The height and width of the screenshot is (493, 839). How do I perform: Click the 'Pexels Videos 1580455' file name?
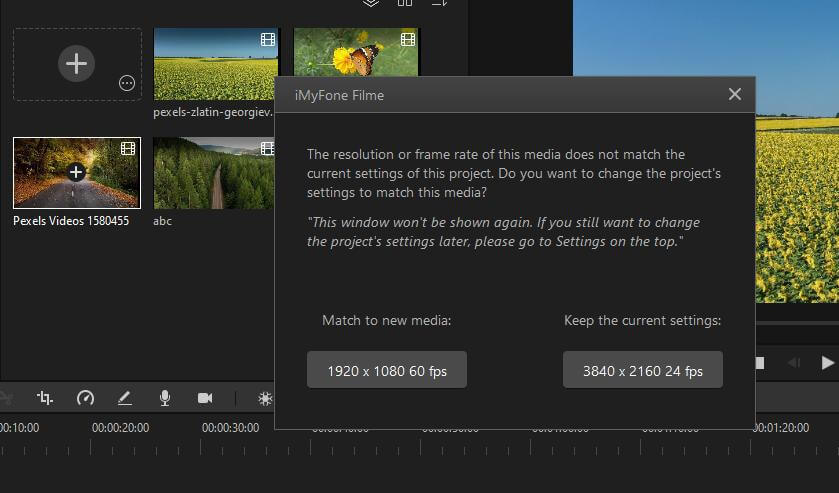(x=71, y=221)
